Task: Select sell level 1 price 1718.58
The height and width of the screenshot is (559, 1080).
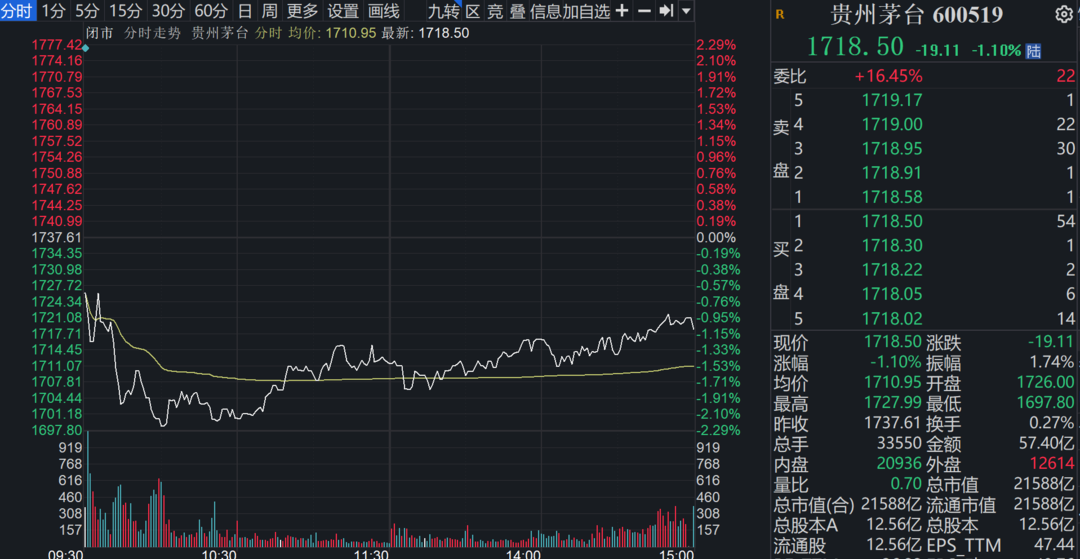Action: (x=892, y=198)
